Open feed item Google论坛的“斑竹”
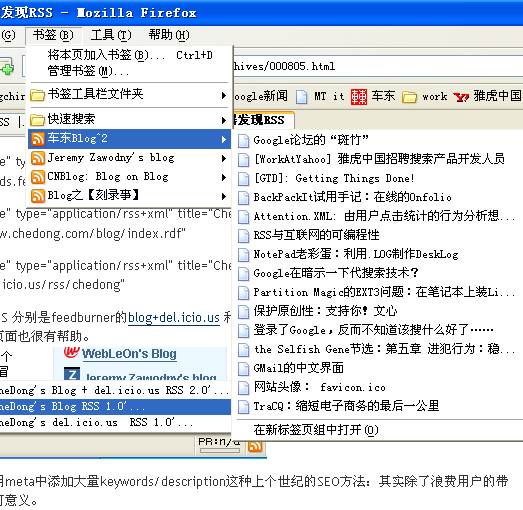The height and width of the screenshot is (510, 523). [378, 140]
